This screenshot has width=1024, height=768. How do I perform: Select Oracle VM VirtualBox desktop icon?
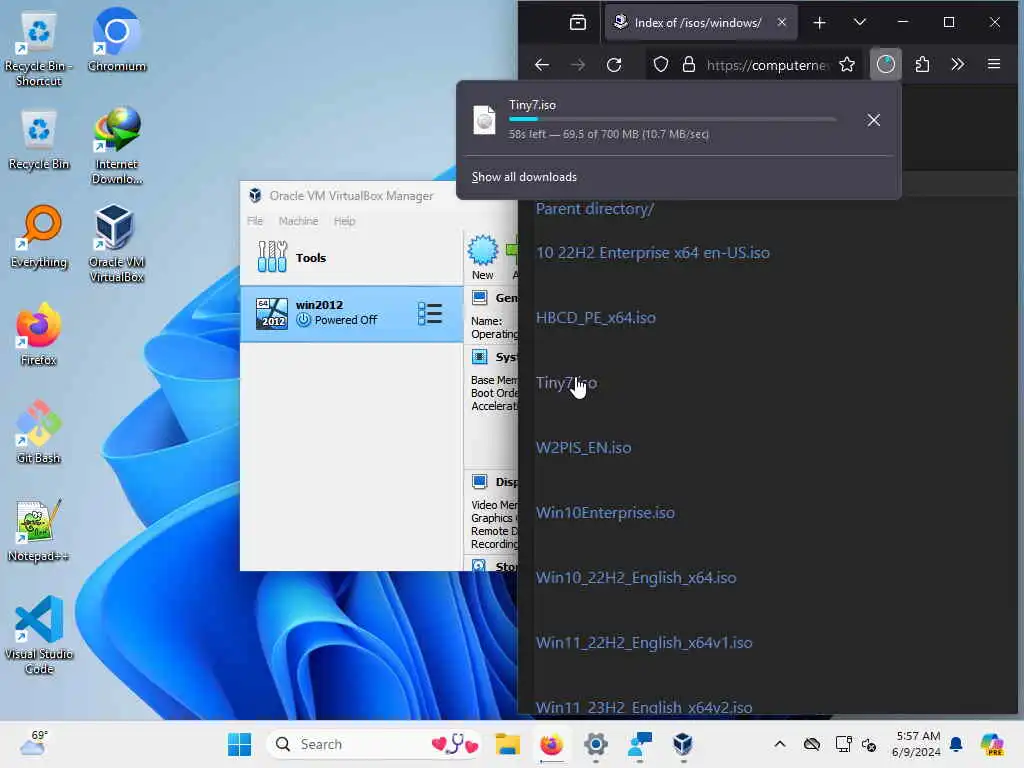116,244
